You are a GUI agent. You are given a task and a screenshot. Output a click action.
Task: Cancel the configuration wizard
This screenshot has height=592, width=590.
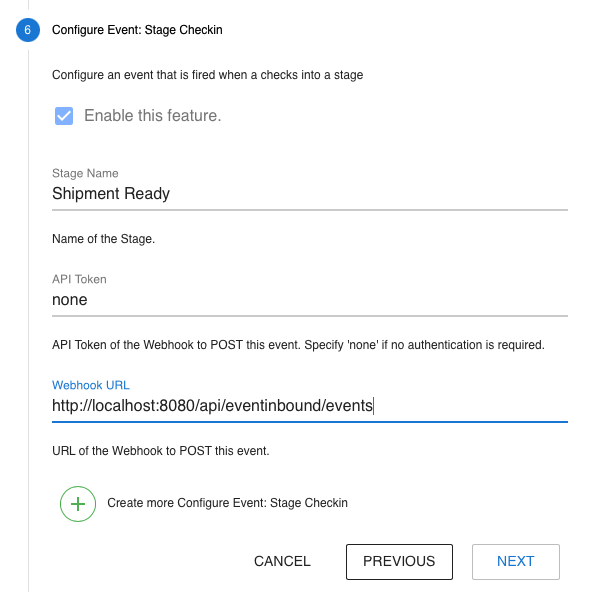pos(282,561)
